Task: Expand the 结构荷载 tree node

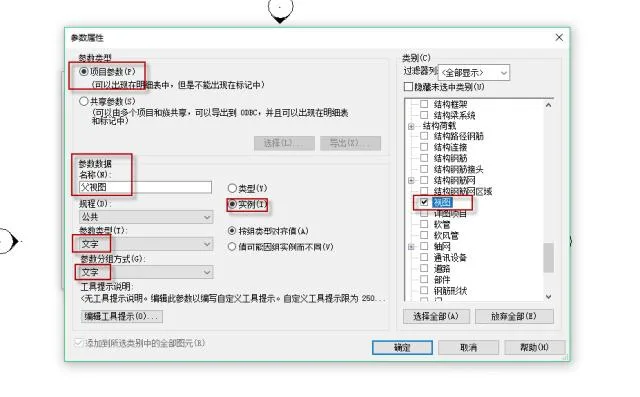Action: click(x=411, y=126)
